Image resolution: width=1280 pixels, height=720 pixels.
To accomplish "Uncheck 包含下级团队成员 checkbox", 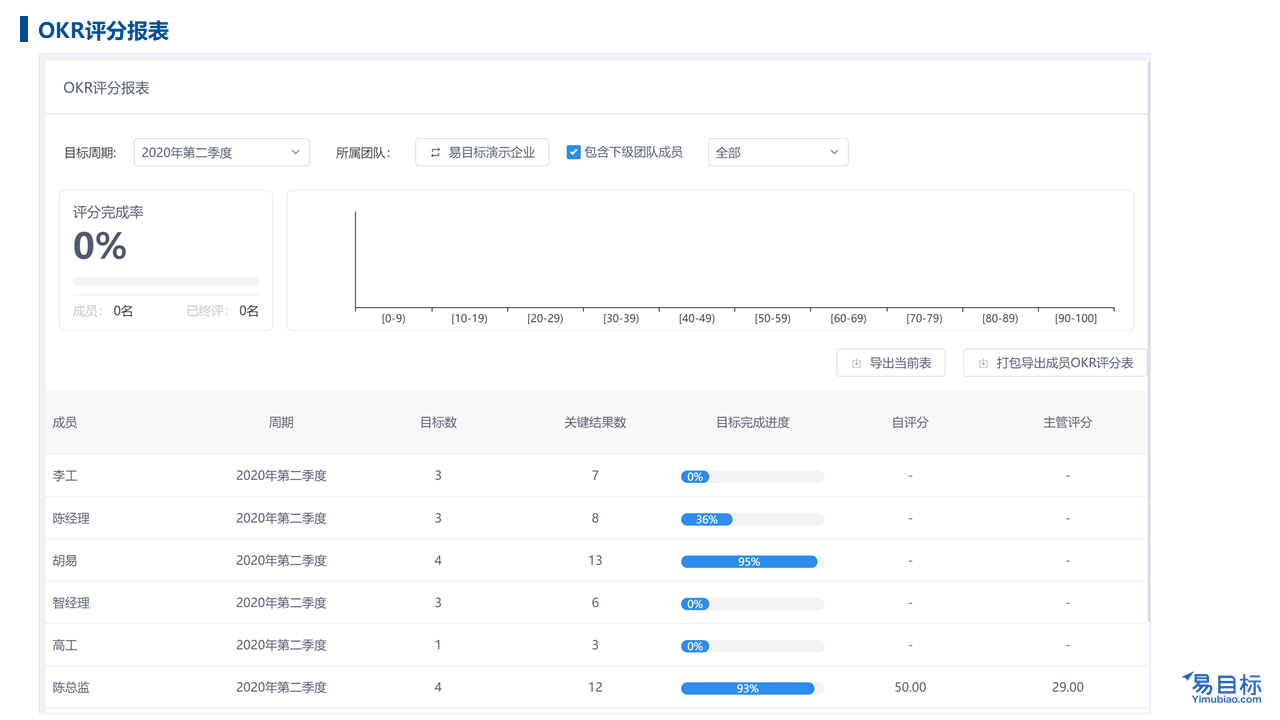I will (x=574, y=152).
